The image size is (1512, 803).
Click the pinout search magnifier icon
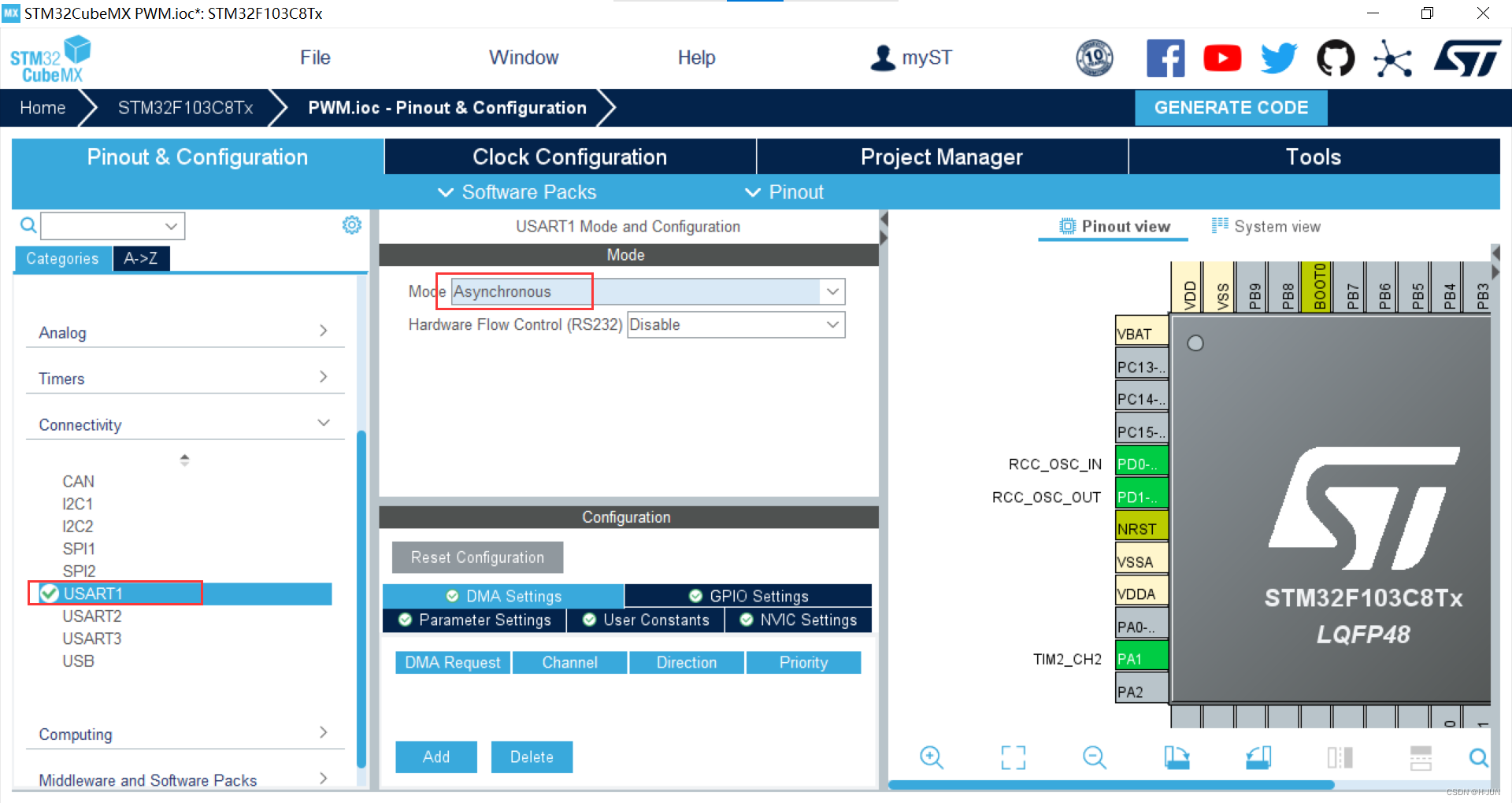click(x=1479, y=757)
